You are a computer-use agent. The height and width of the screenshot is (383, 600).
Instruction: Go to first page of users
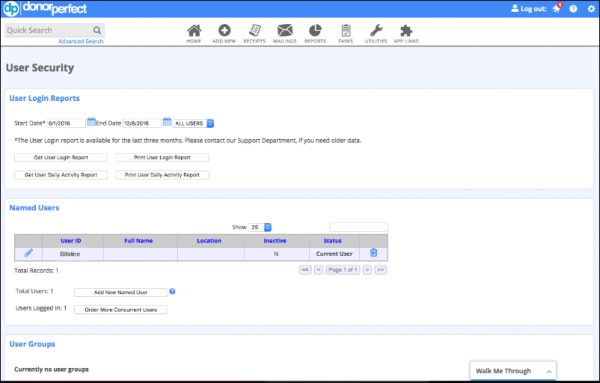tap(305, 270)
